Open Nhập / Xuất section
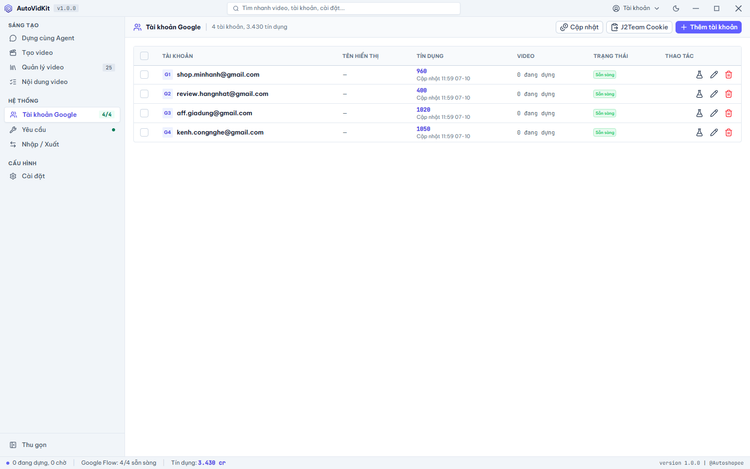The width and height of the screenshot is (750, 469). click(x=62, y=144)
